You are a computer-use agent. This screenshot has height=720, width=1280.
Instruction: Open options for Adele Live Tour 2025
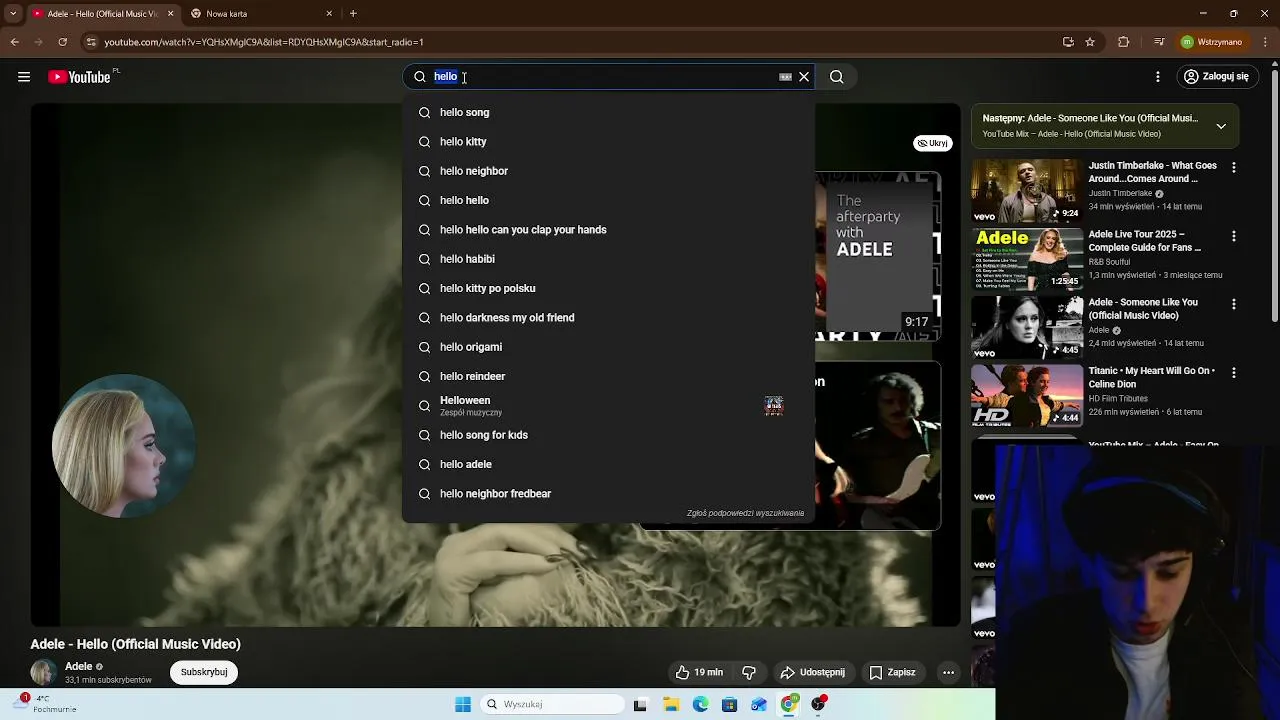point(1234,236)
